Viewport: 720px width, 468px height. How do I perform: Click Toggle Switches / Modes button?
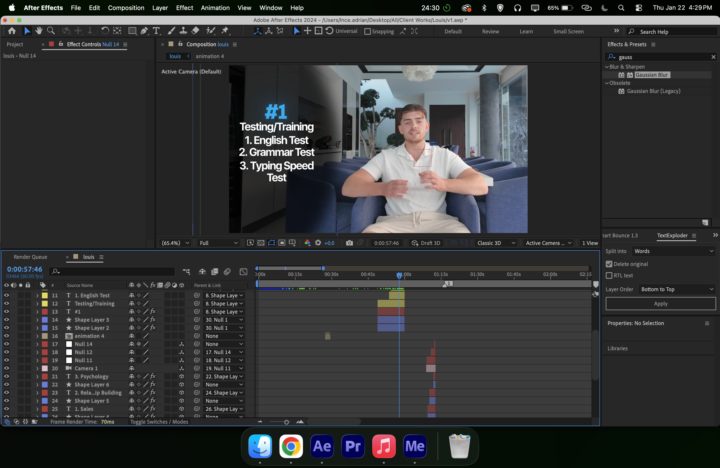159,422
